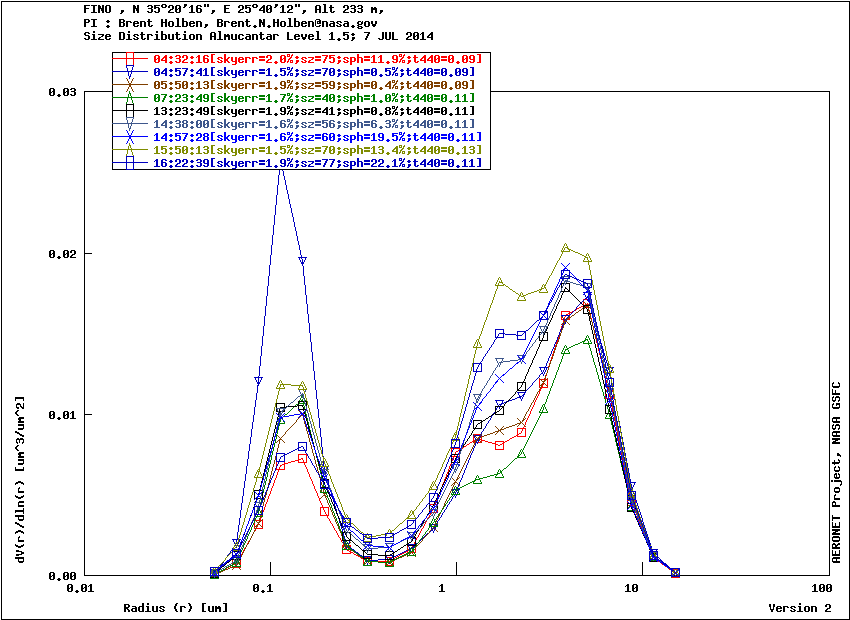Click the brown X marker for 05:50:13

click(130, 85)
